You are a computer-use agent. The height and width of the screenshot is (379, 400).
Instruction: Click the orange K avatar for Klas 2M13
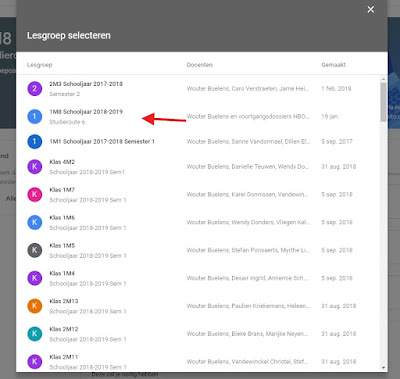tap(34, 306)
